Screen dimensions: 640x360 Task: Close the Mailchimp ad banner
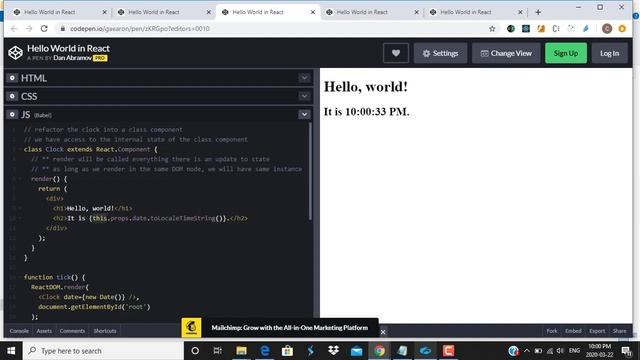383,332
